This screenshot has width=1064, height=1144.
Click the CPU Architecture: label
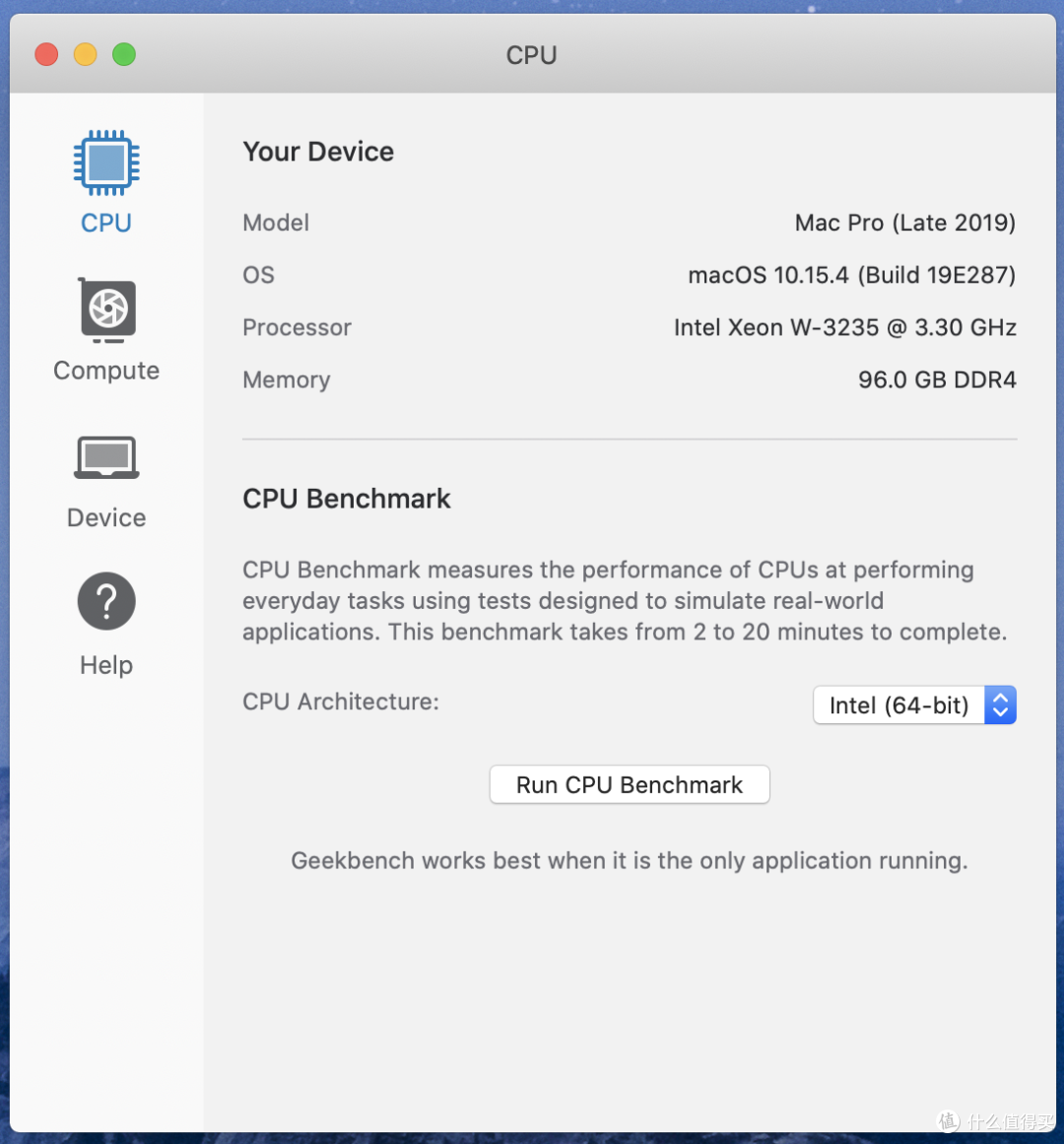[x=341, y=702]
